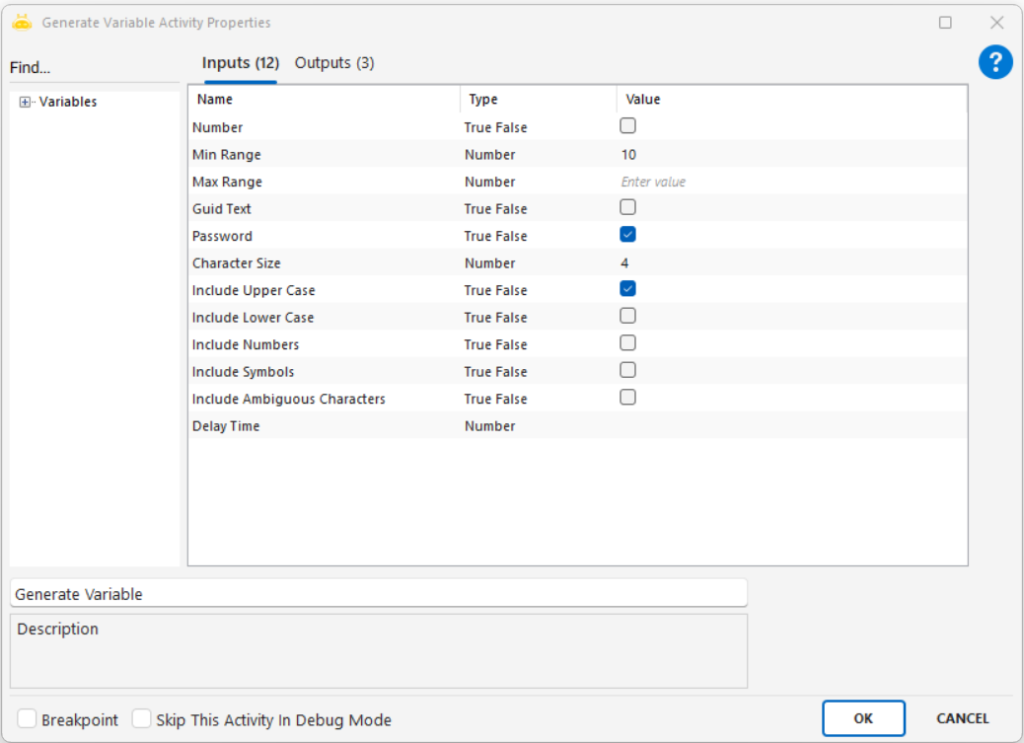Uncheck the Password checkbox

(628, 235)
